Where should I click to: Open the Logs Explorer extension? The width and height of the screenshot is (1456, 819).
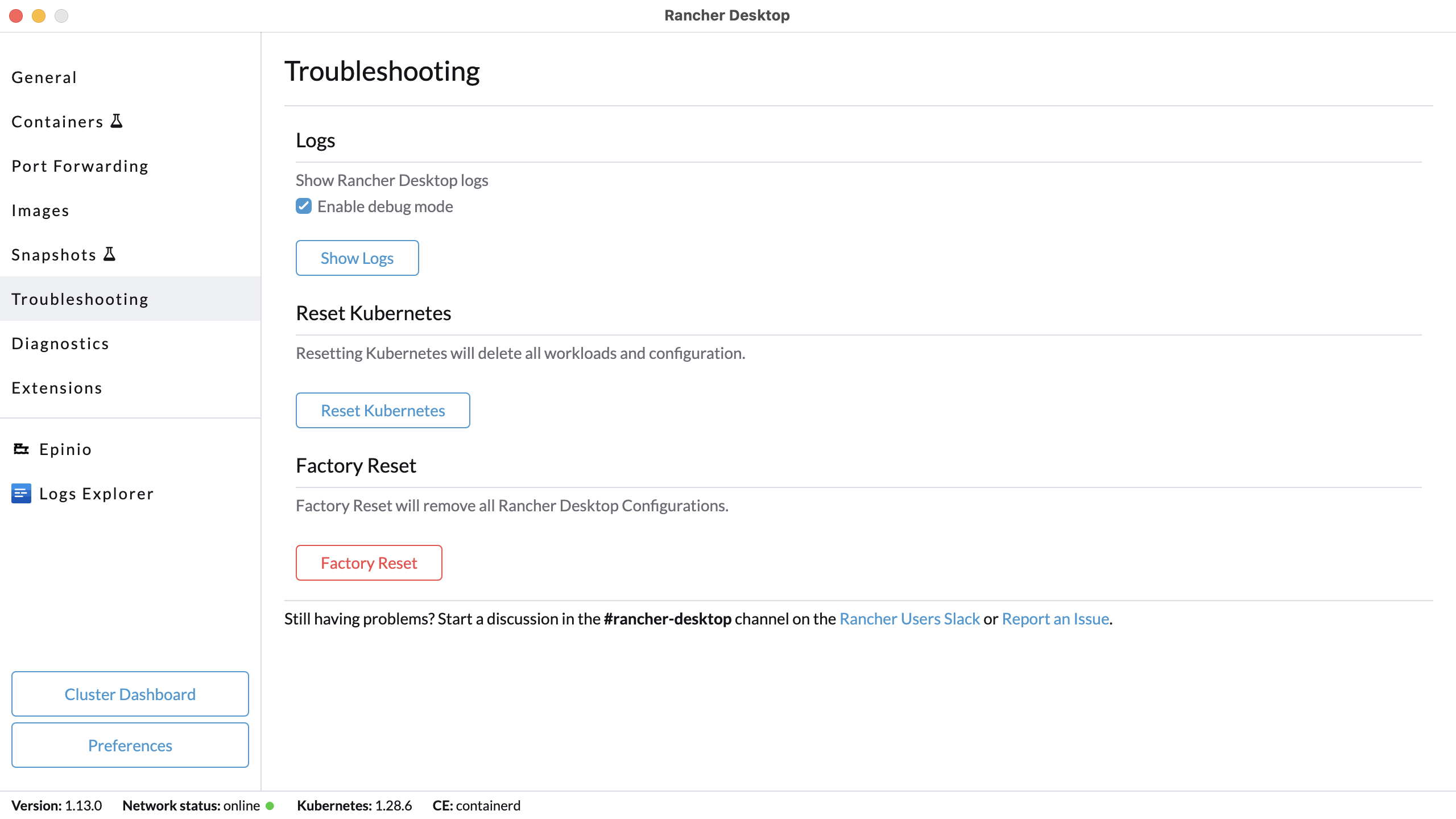point(130,494)
